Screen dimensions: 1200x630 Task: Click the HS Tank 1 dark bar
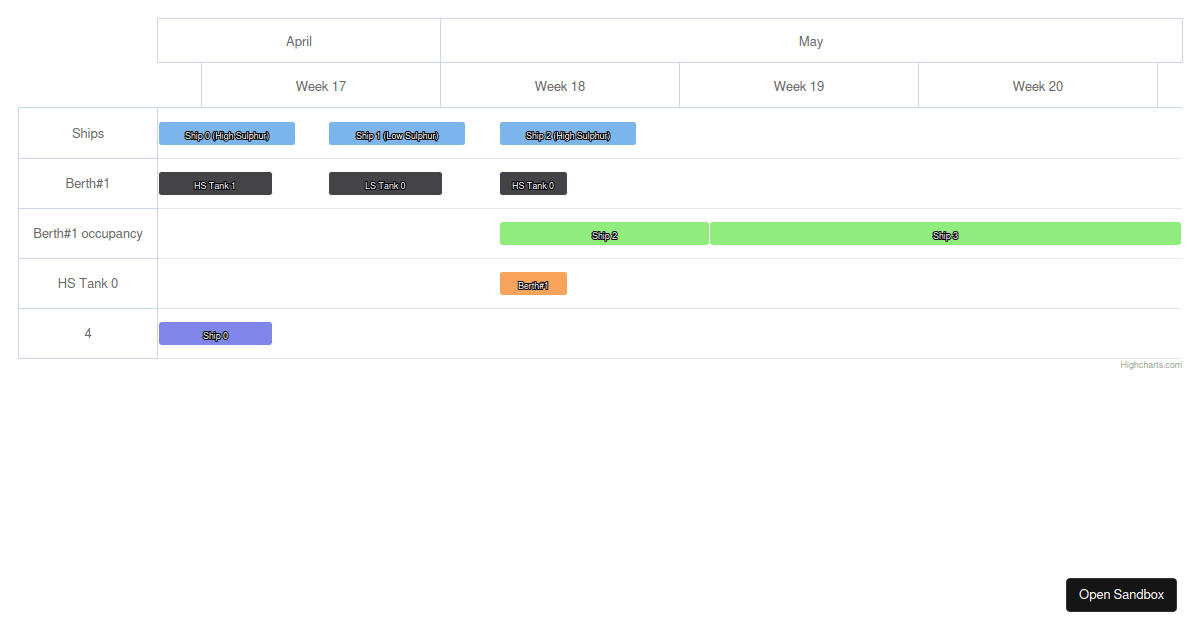click(x=215, y=183)
